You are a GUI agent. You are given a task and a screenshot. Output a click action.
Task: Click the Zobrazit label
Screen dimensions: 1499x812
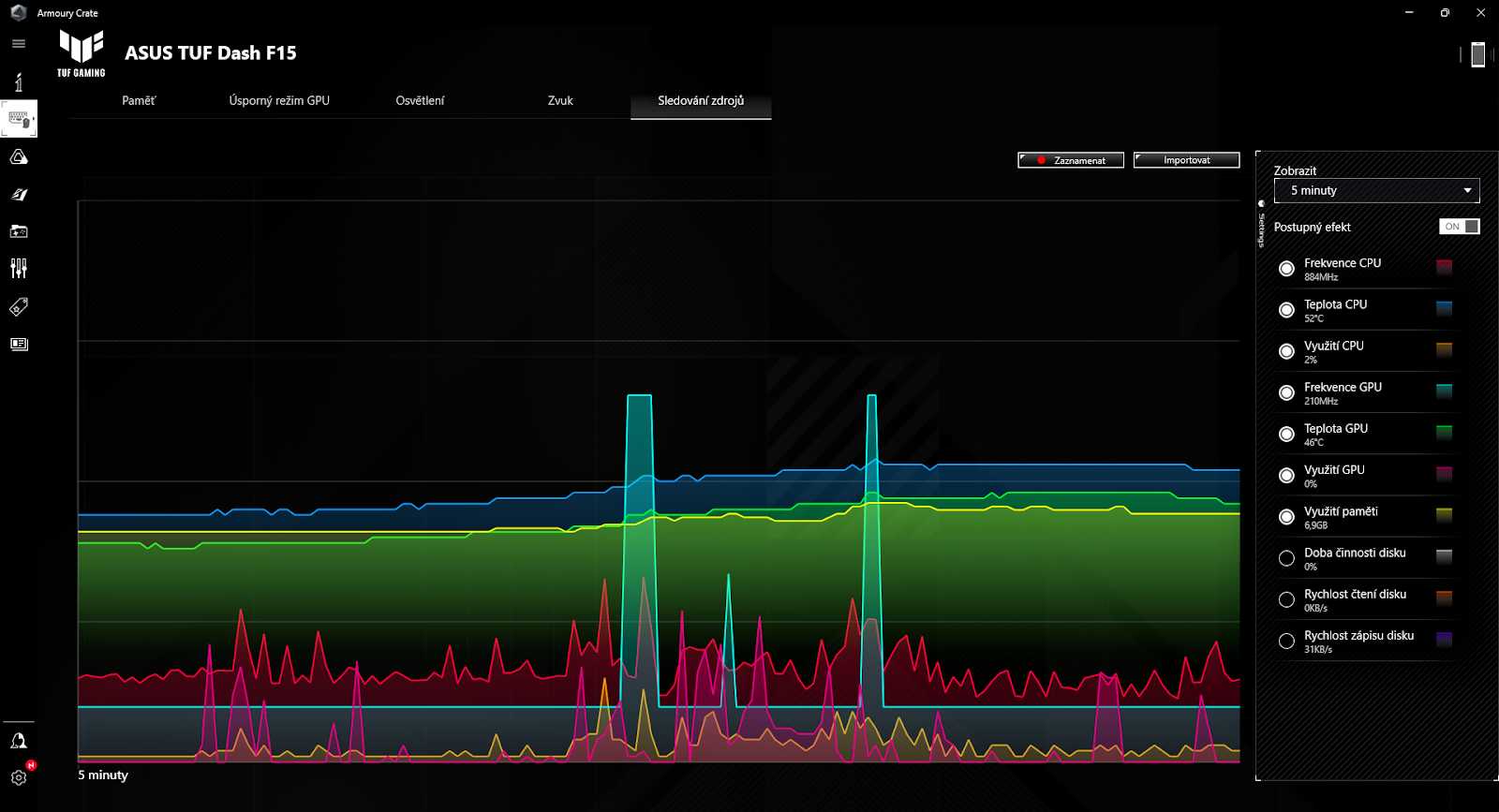[x=1295, y=170]
